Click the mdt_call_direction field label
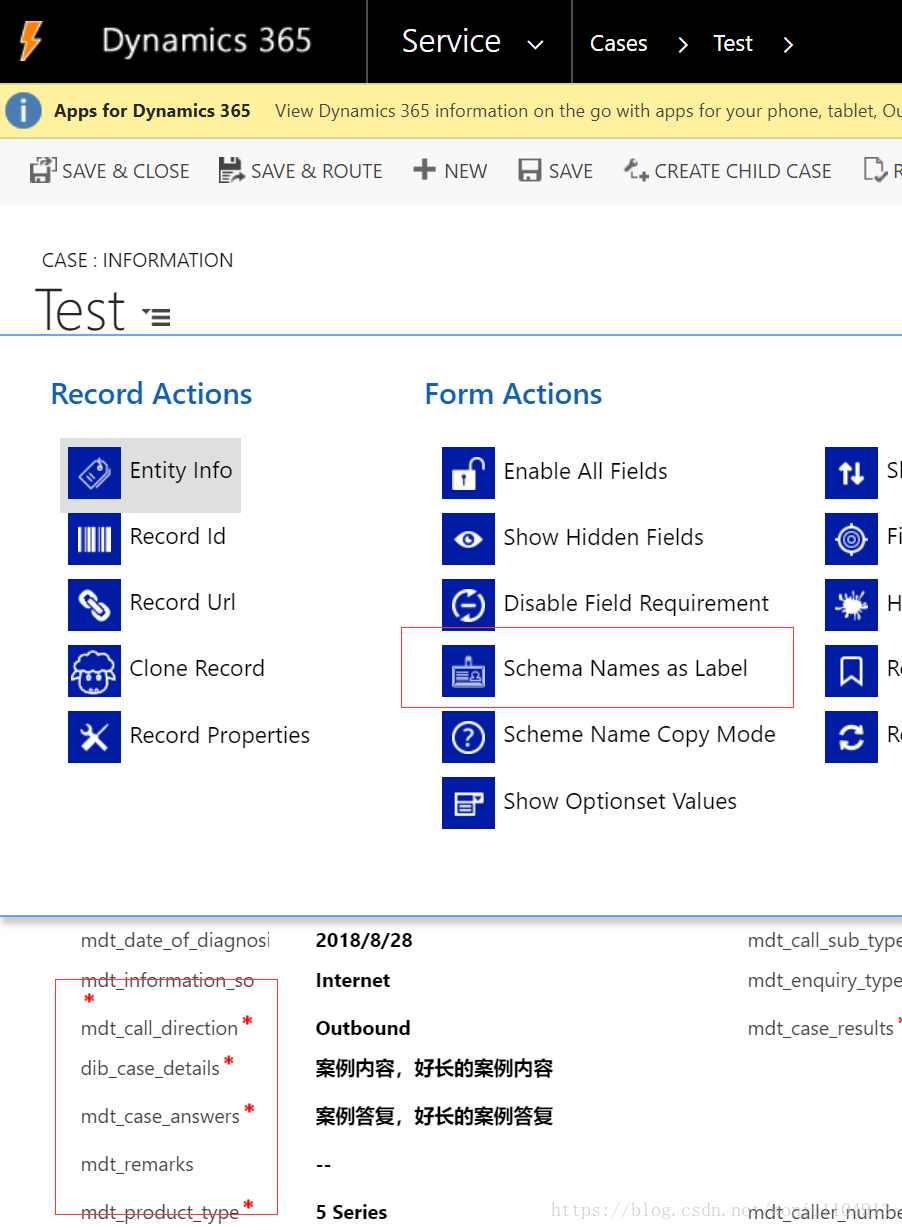Image resolution: width=902 pixels, height=1230 pixels. [x=159, y=1028]
